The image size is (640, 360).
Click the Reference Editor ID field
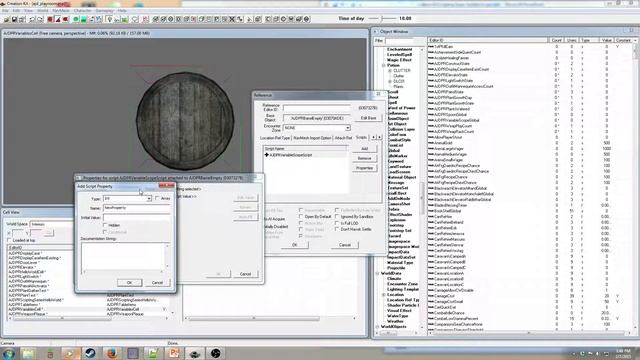tap(317, 108)
